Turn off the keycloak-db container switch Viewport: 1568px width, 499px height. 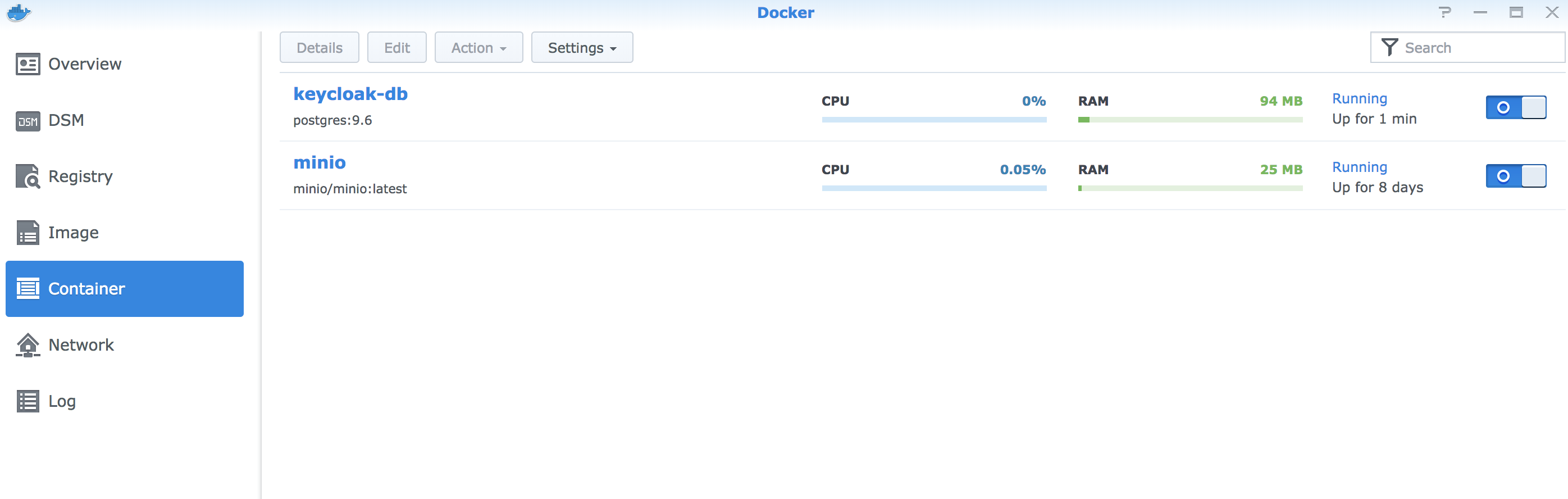(x=1515, y=107)
